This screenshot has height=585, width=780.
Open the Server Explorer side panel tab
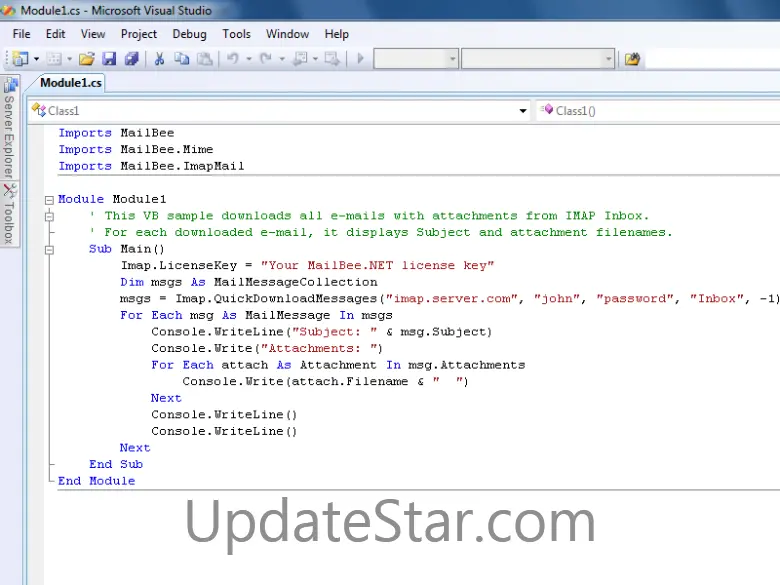click(9, 128)
